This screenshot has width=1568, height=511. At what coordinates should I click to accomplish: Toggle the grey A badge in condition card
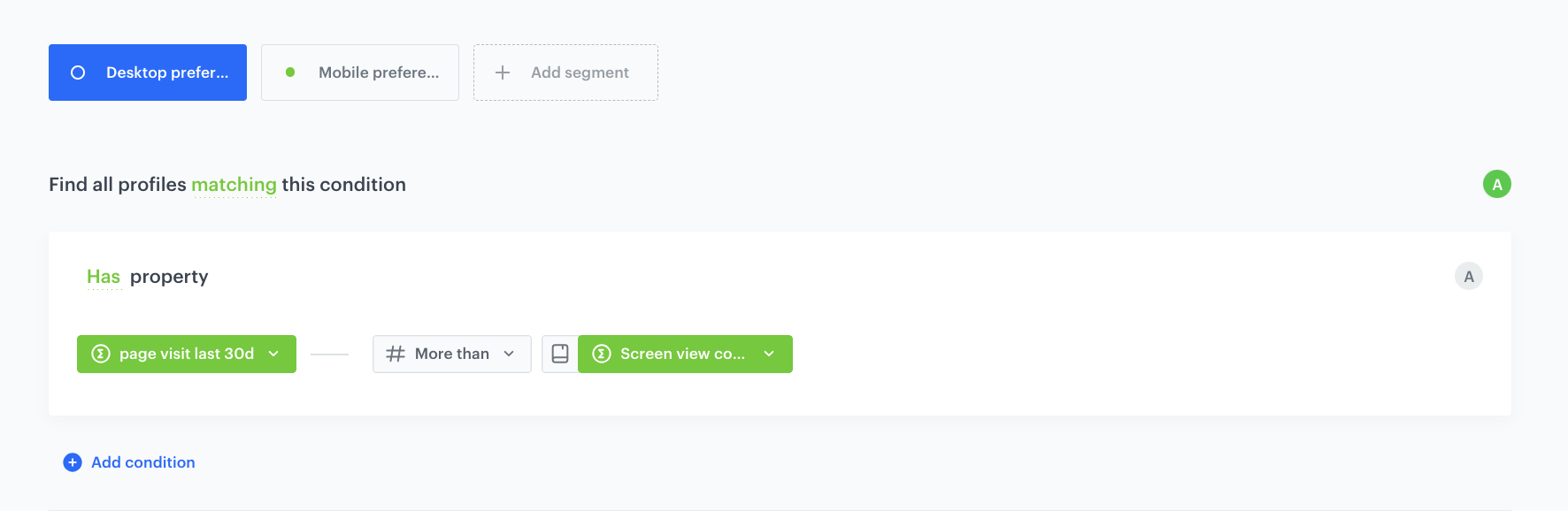click(1469, 277)
